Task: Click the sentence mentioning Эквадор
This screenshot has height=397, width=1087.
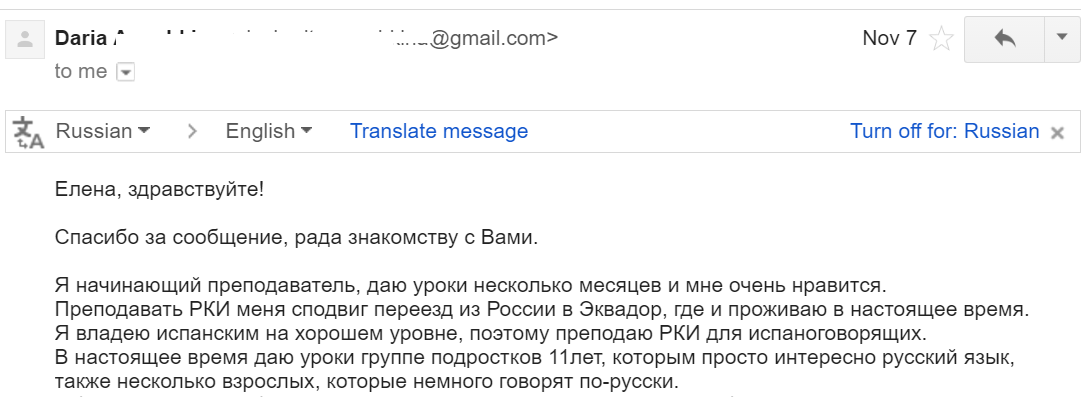Action: click(x=542, y=310)
